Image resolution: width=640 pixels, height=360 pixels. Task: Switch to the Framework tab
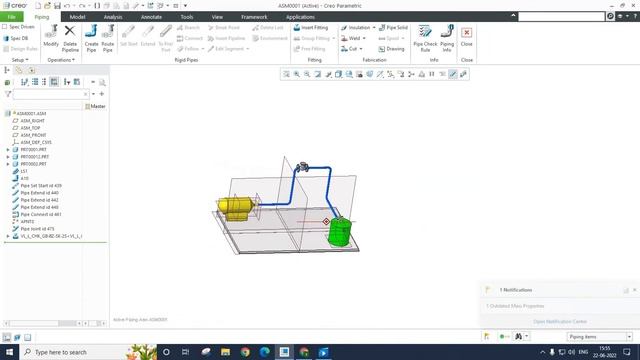point(254,17)
